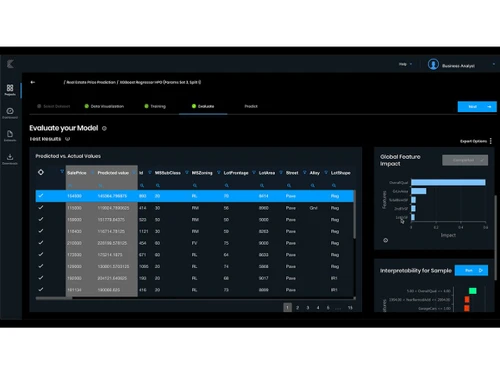Click info icon beside Evaluate your Model
500x375 pixels.
[x=104, y=128]
